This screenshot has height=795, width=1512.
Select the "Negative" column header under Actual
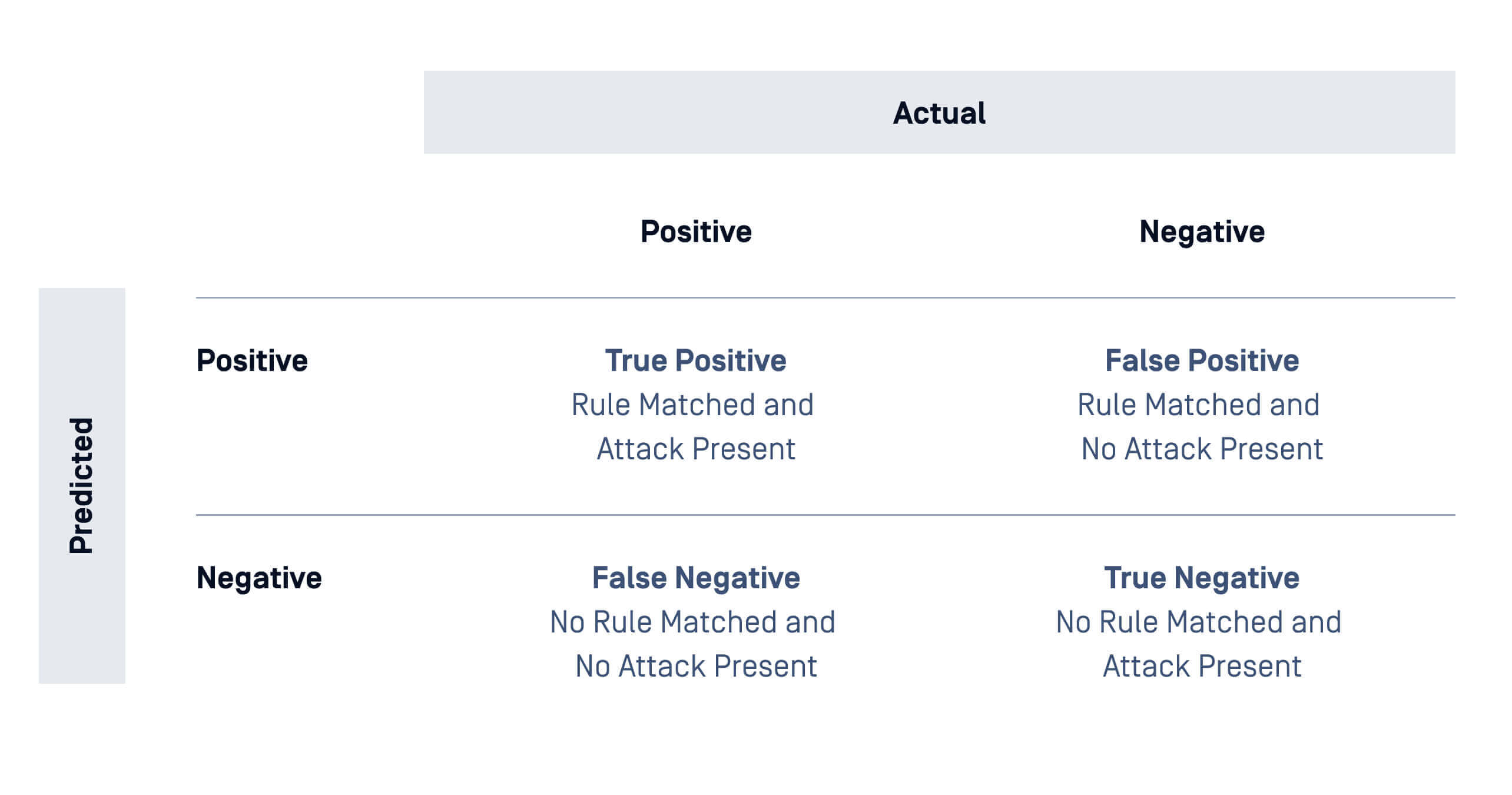pos(1202,231)
